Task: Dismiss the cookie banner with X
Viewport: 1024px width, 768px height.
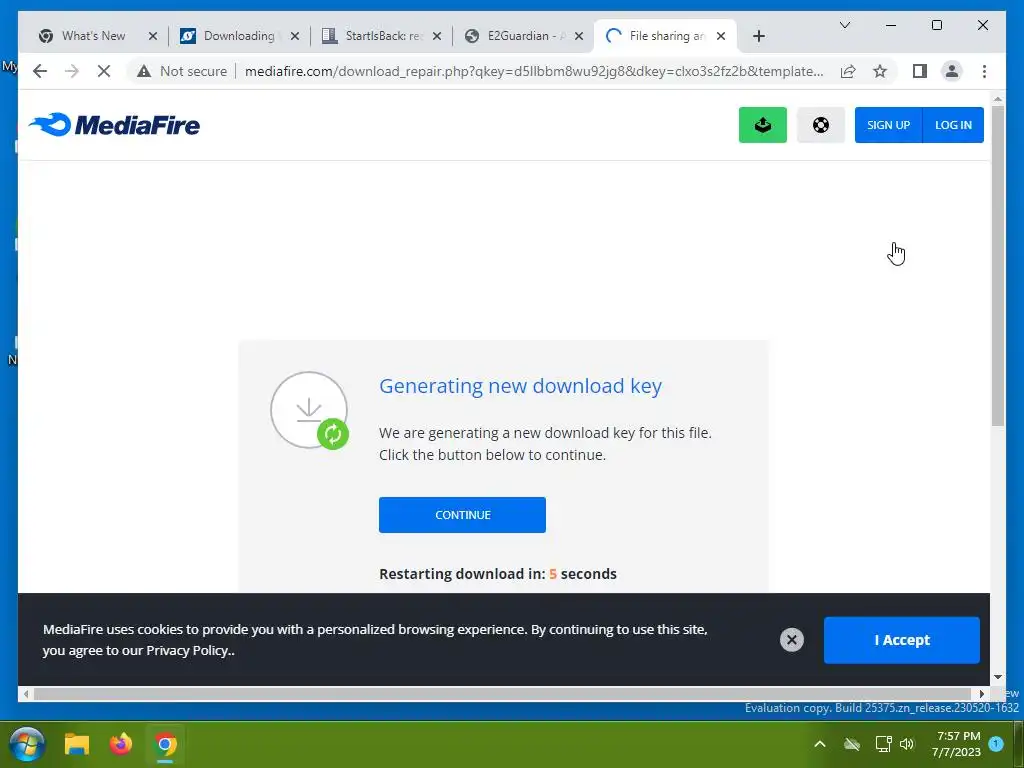Action: (792, 640)
